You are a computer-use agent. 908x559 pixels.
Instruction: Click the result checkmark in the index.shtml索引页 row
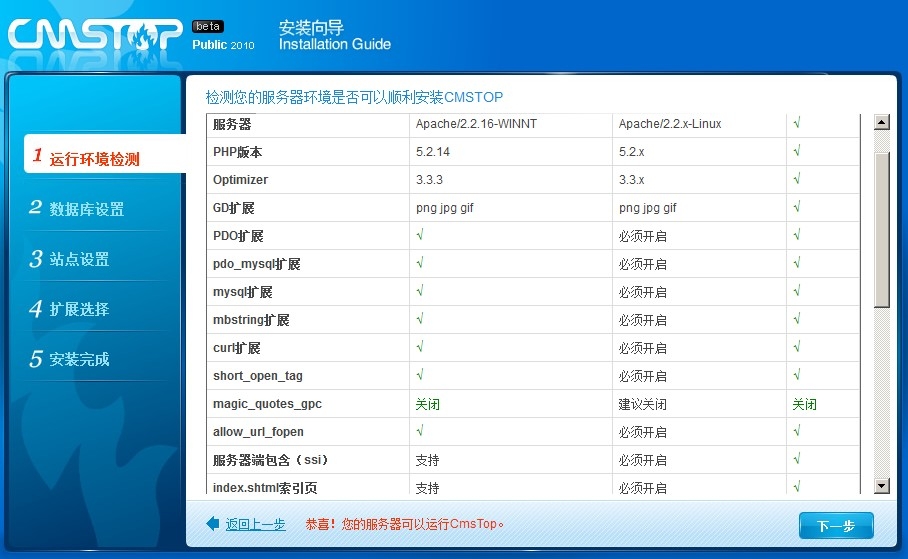[797, 487]
